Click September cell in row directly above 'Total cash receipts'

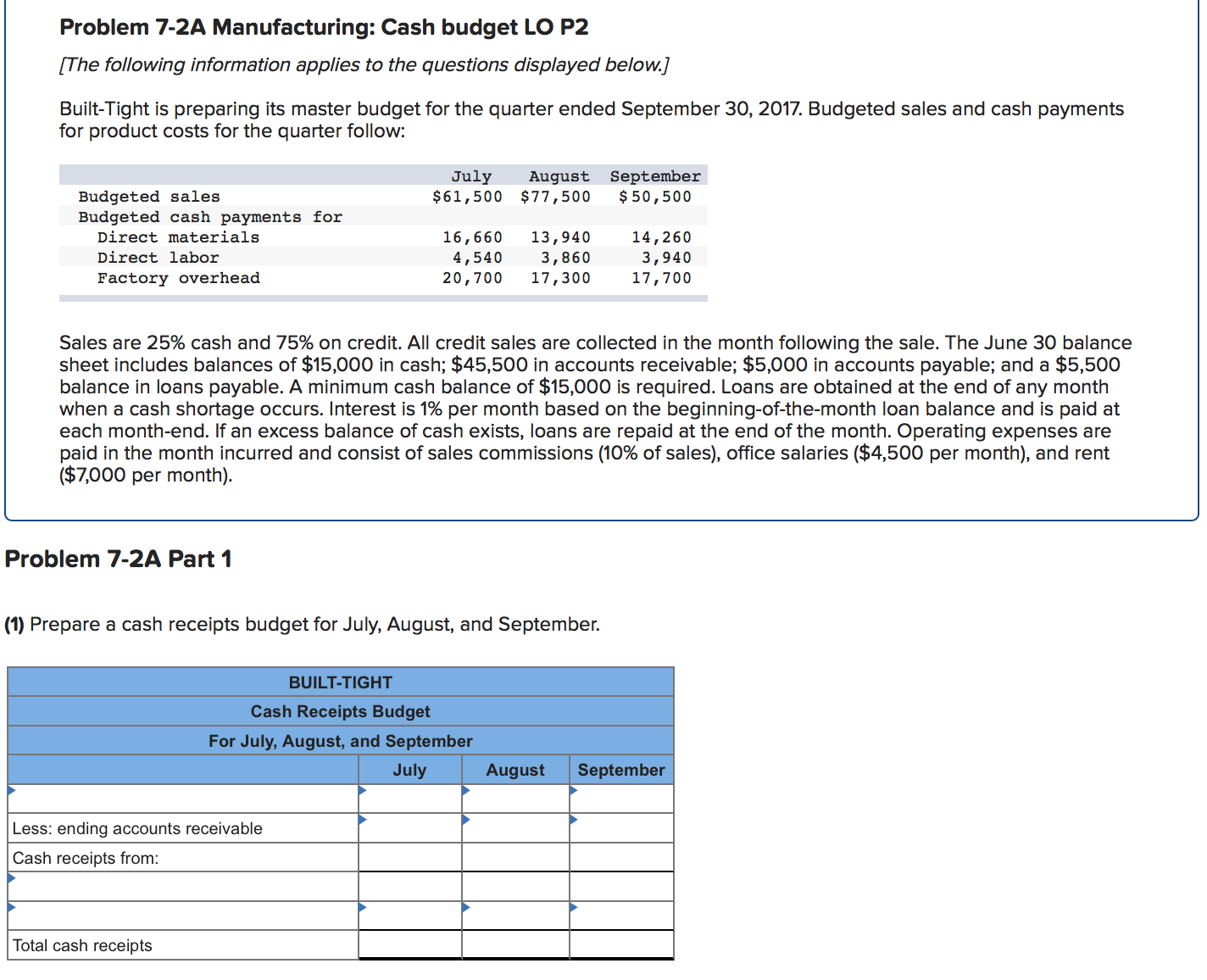[x=621, y=916]
